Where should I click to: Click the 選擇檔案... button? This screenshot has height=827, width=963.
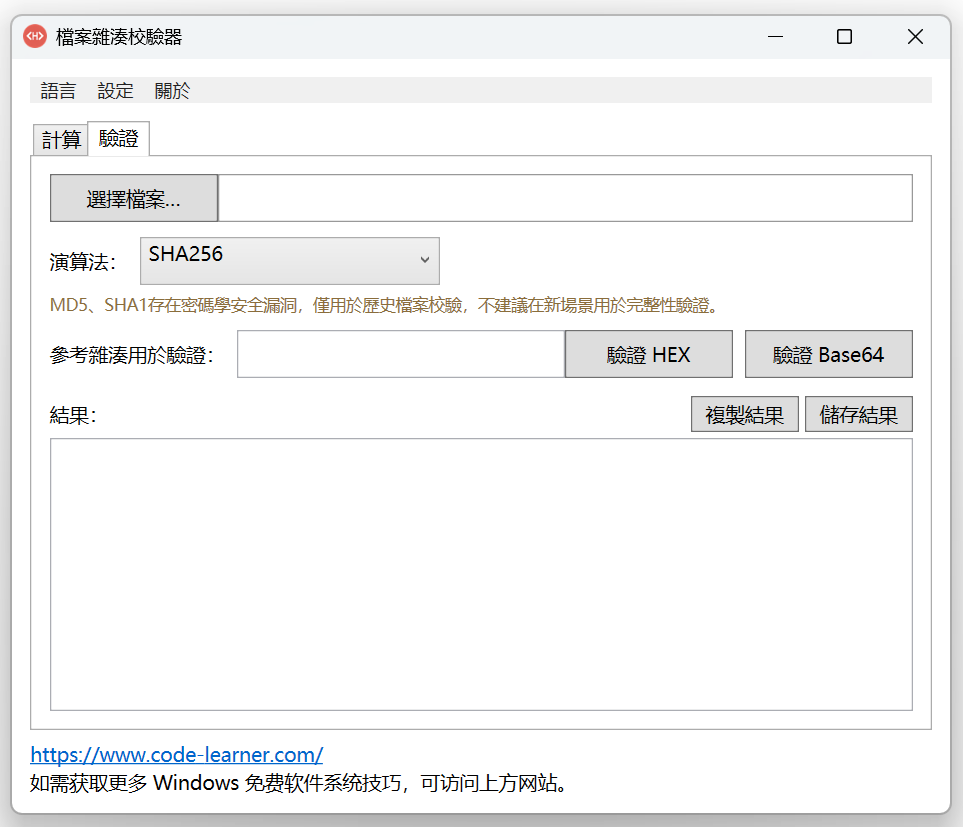pos(134,198)
